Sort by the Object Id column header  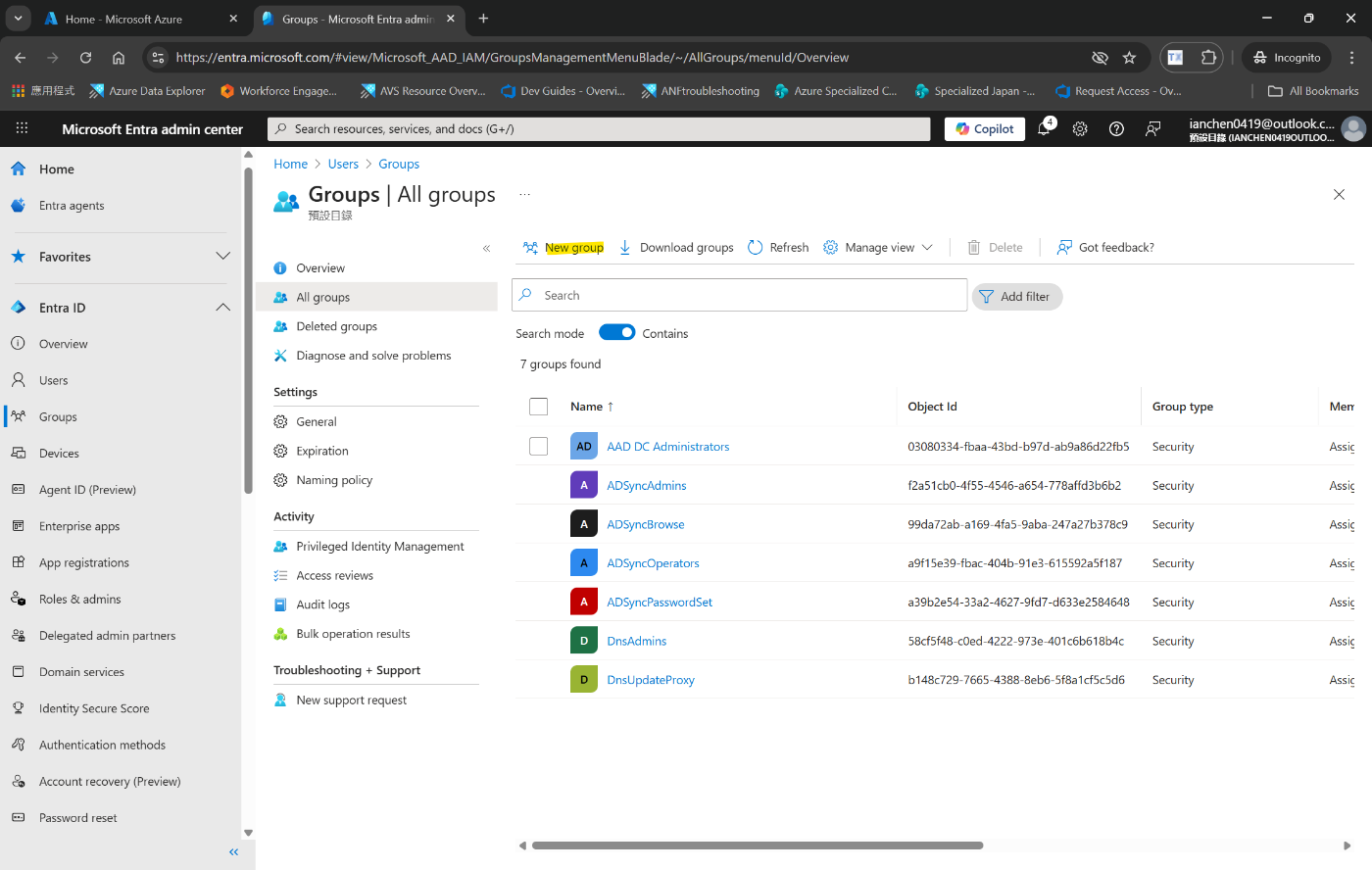[932, 406]
